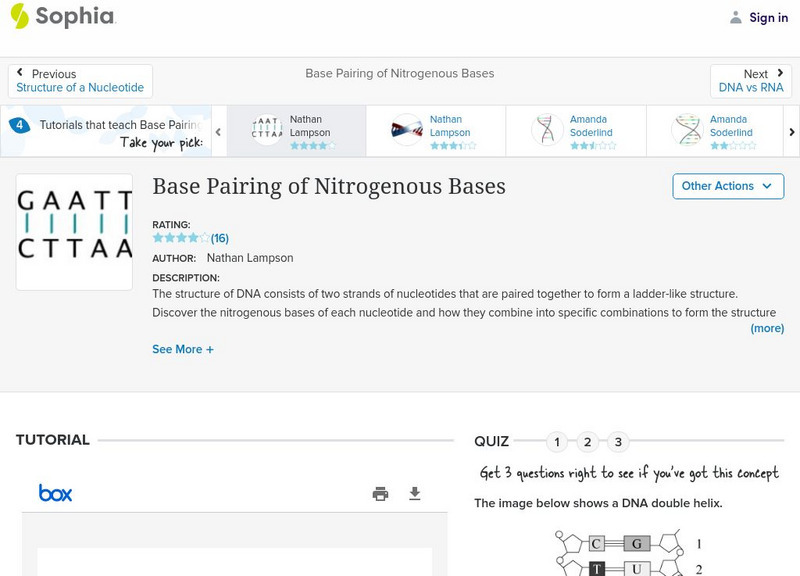Image resolution: width=800 pixels, height=576 pixels.
Task: Click the blue 4 tutorials count badge
Action: click(x=19, y=126)
